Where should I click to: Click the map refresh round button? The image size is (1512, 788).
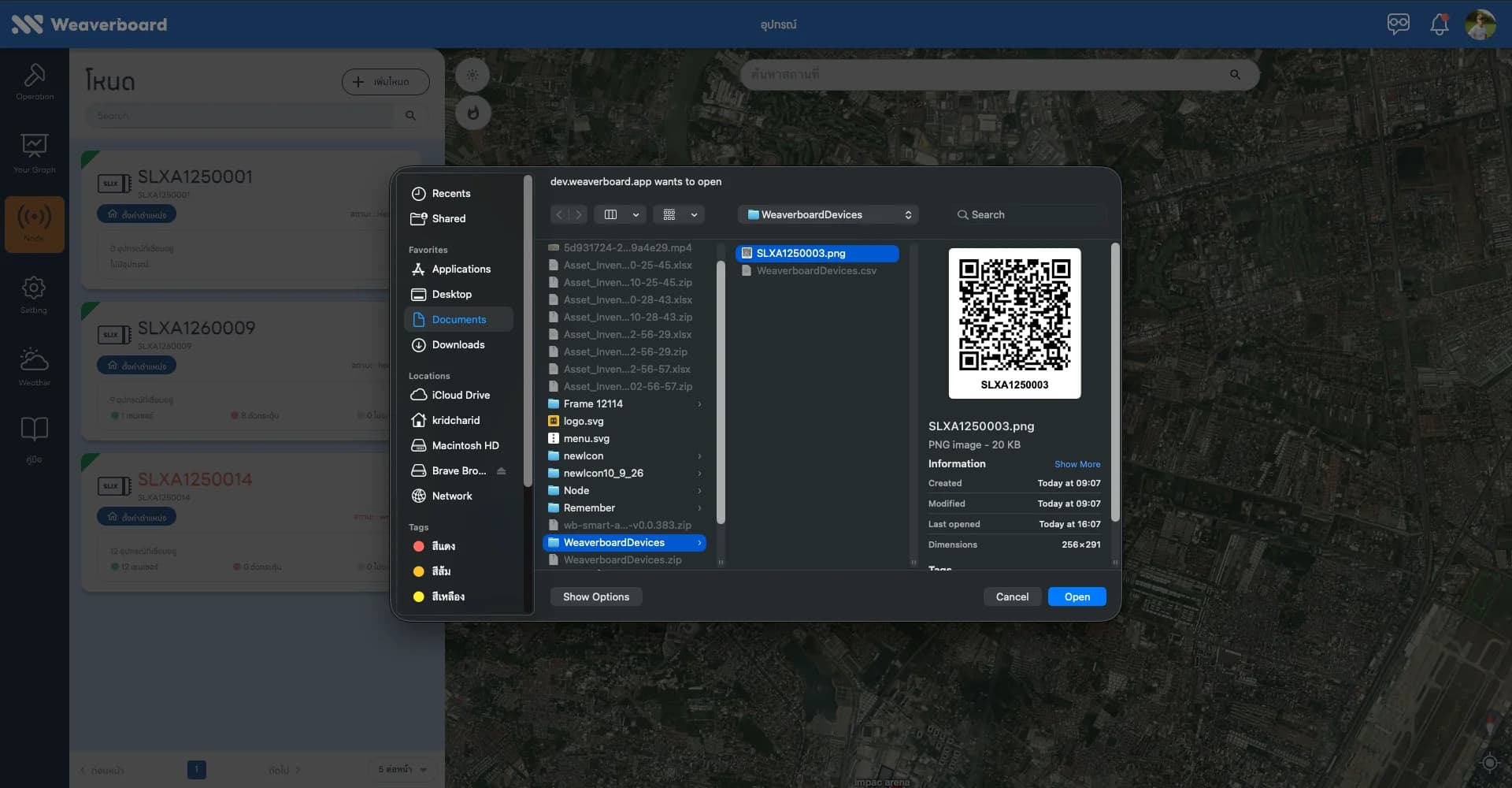point(472,113)
